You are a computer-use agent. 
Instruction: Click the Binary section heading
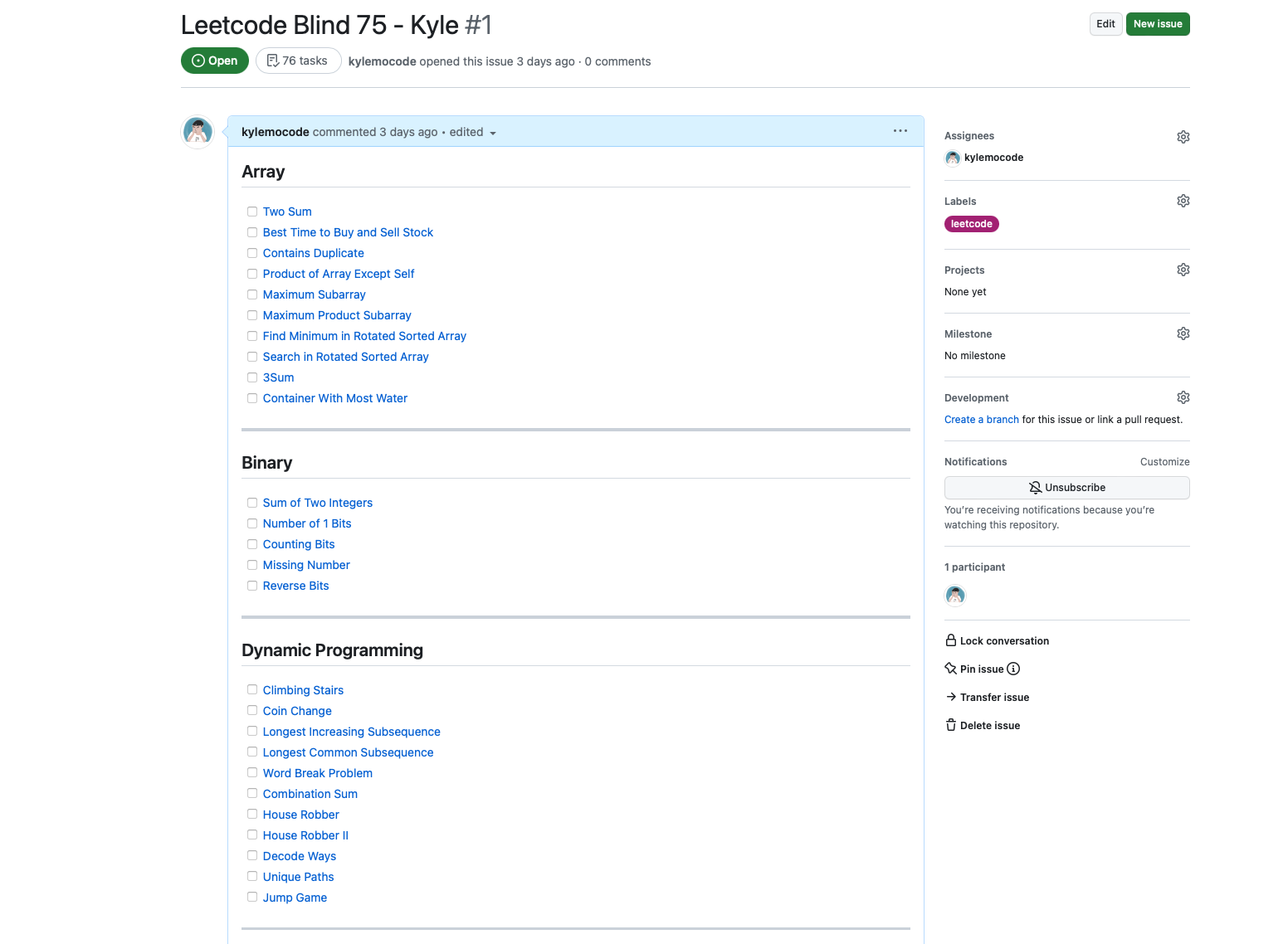point(267,463)
